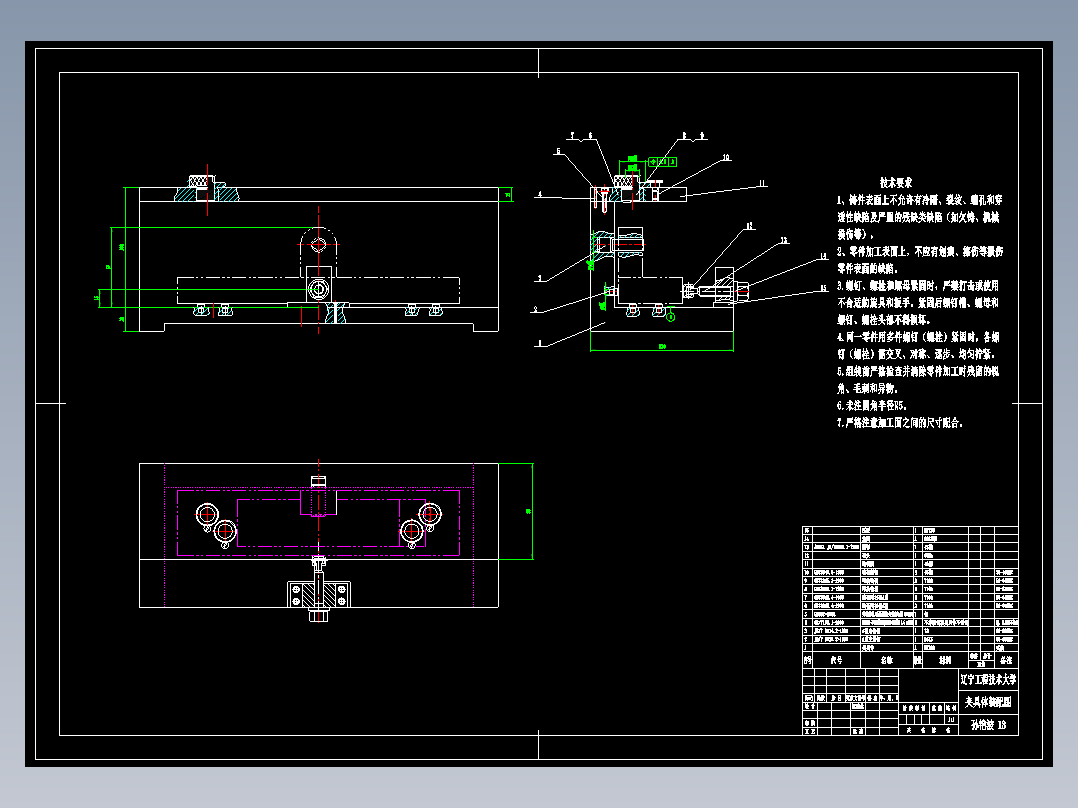Select note 6.未注圆角半径R5
Screen dimensions: 1078x808
pyautogui.click(x=871, y=406)
